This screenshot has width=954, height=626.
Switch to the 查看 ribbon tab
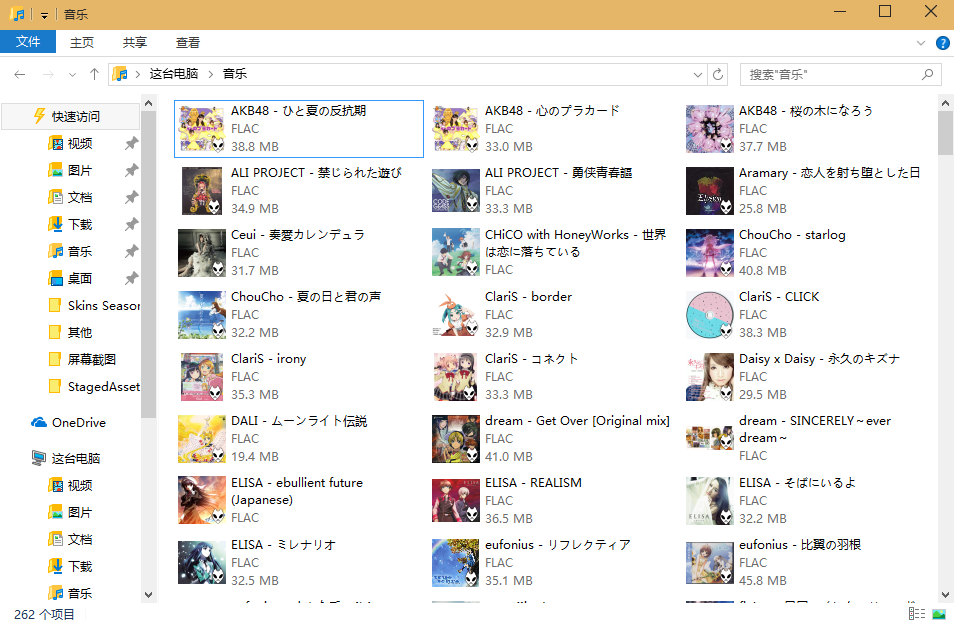[188, 42]
